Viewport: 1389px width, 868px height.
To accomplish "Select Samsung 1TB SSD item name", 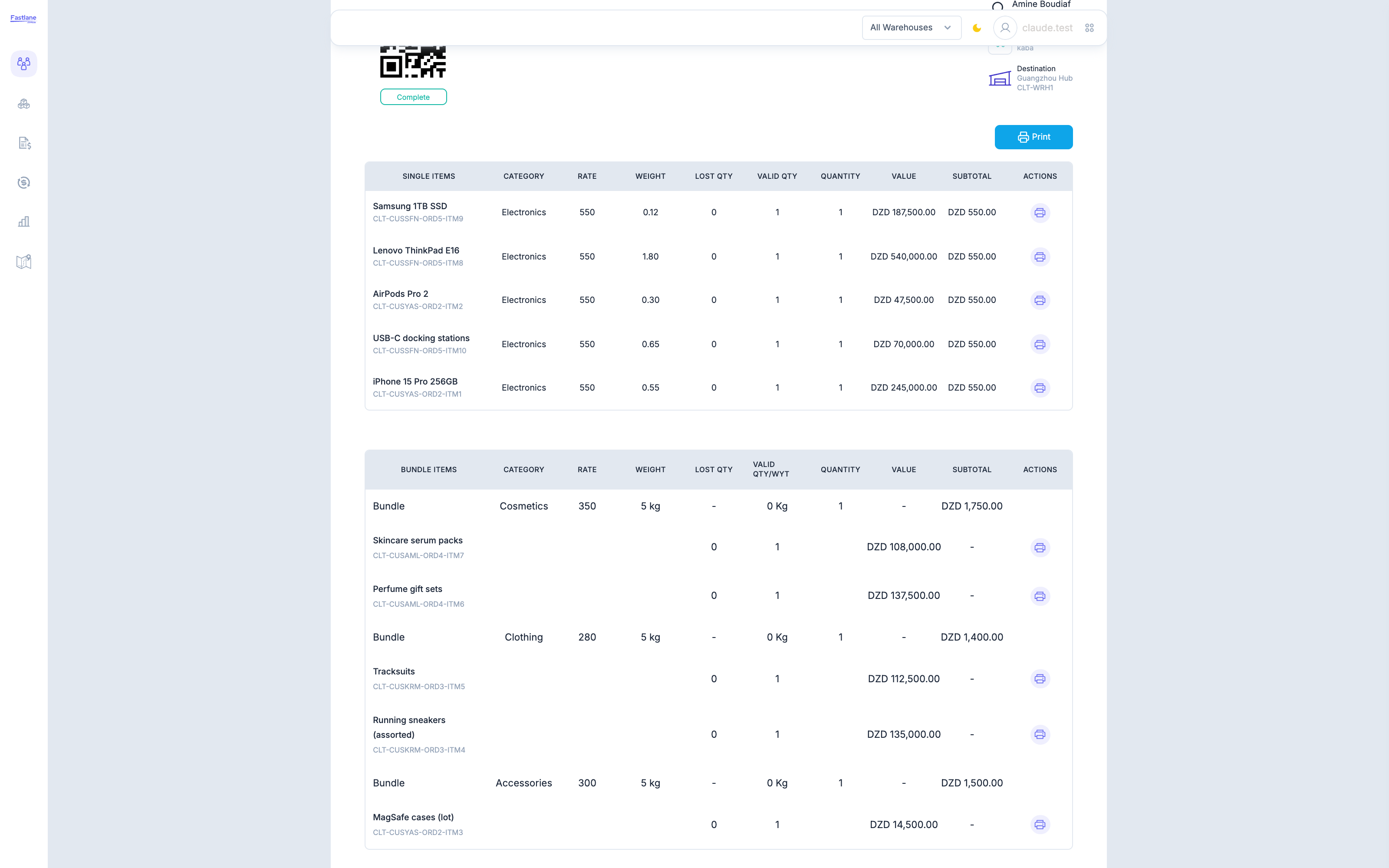I will tap(410, 206).
